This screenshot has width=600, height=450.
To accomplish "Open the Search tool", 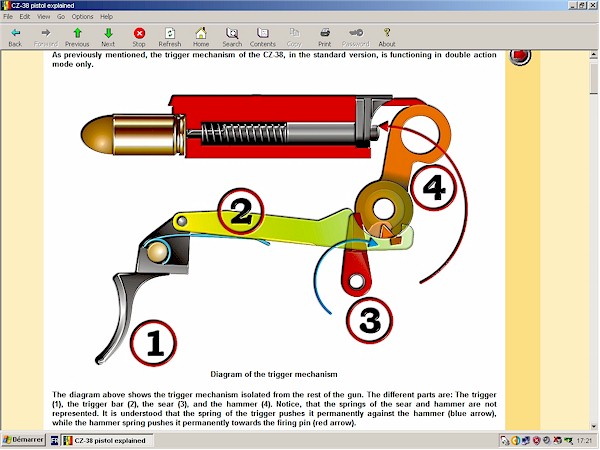I will (x=232, y=37).
